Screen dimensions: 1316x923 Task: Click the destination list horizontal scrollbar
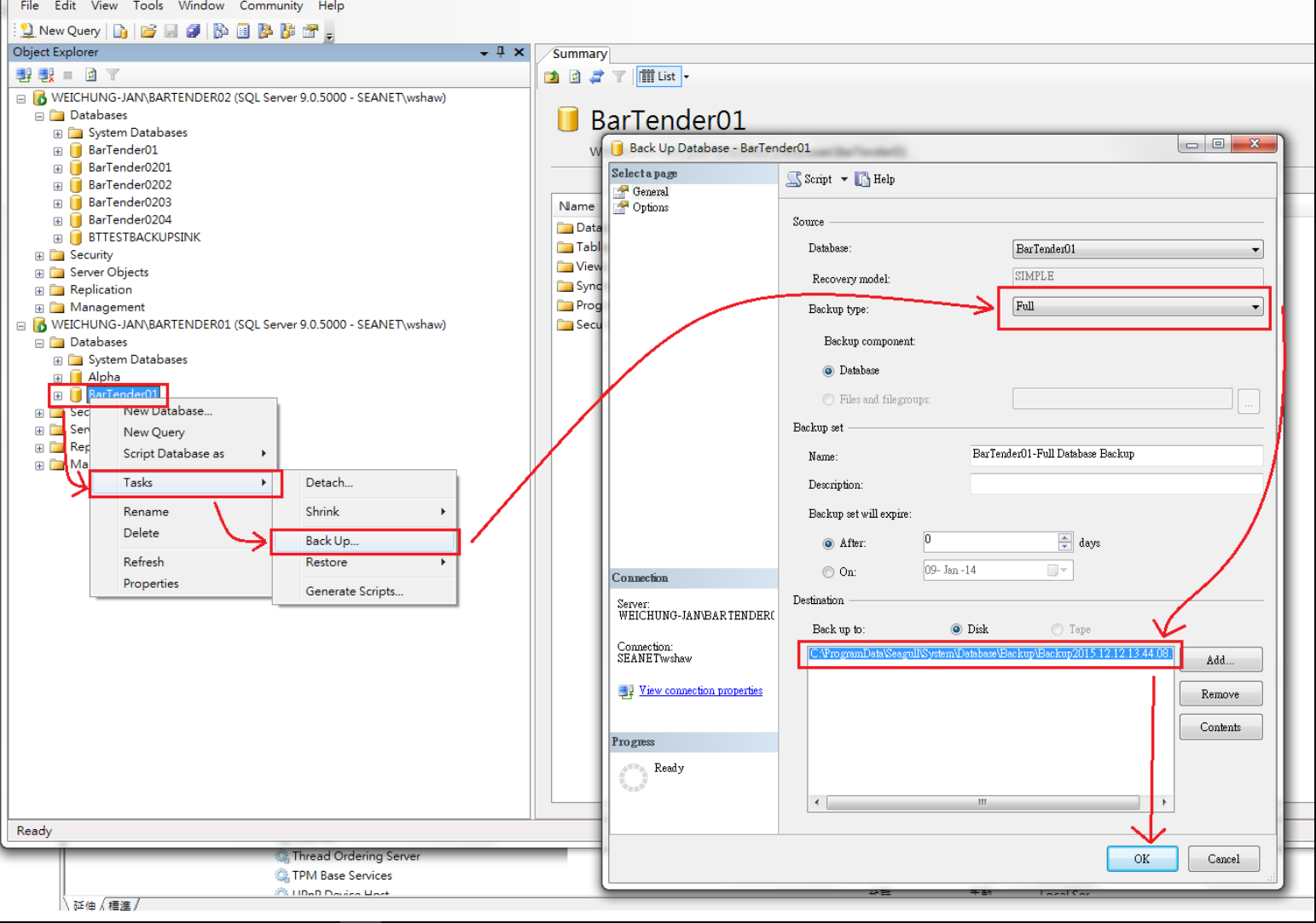tap(990, 803)
